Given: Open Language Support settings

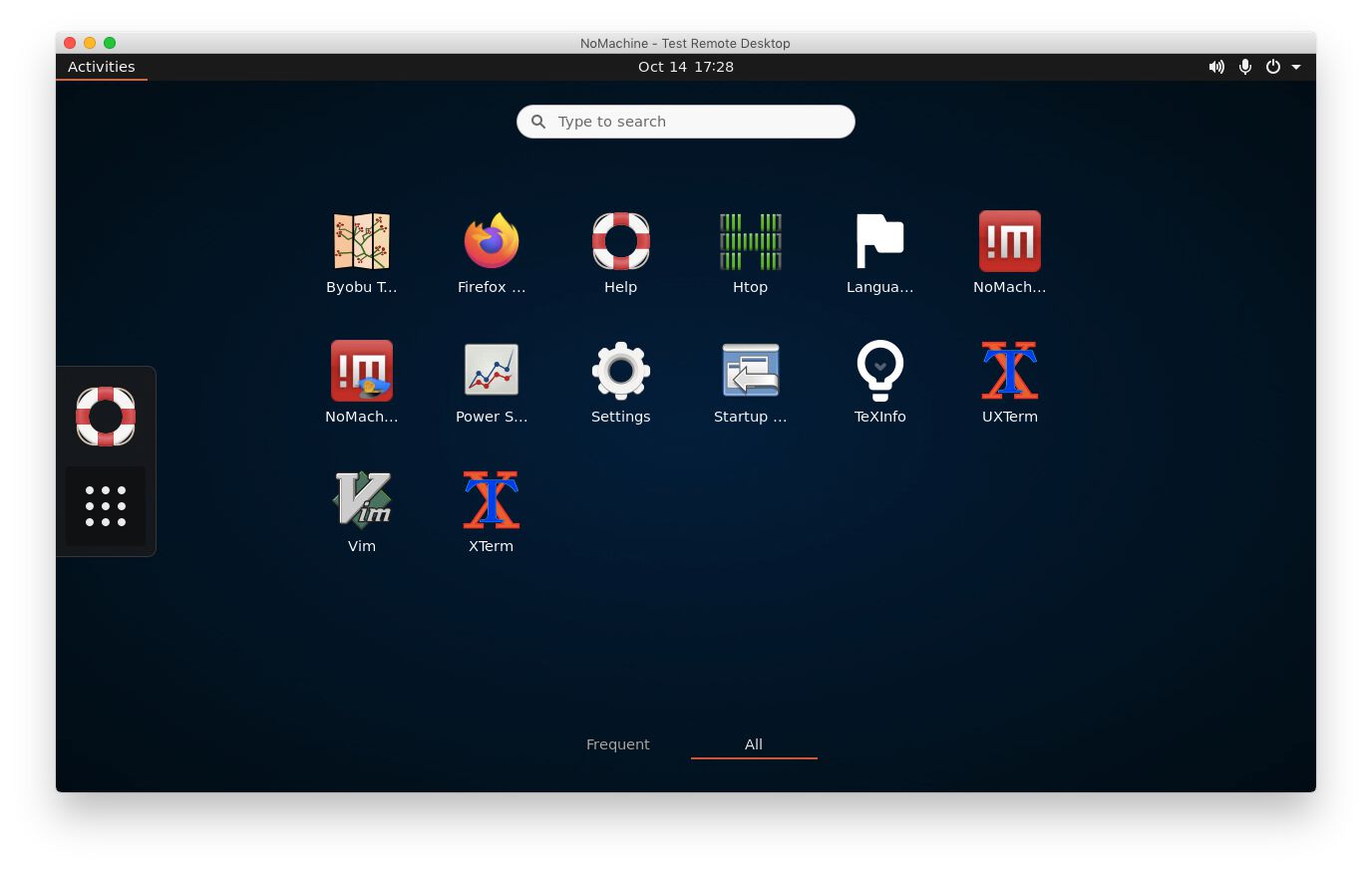Looking at the screenshot, I should point(879,240).
